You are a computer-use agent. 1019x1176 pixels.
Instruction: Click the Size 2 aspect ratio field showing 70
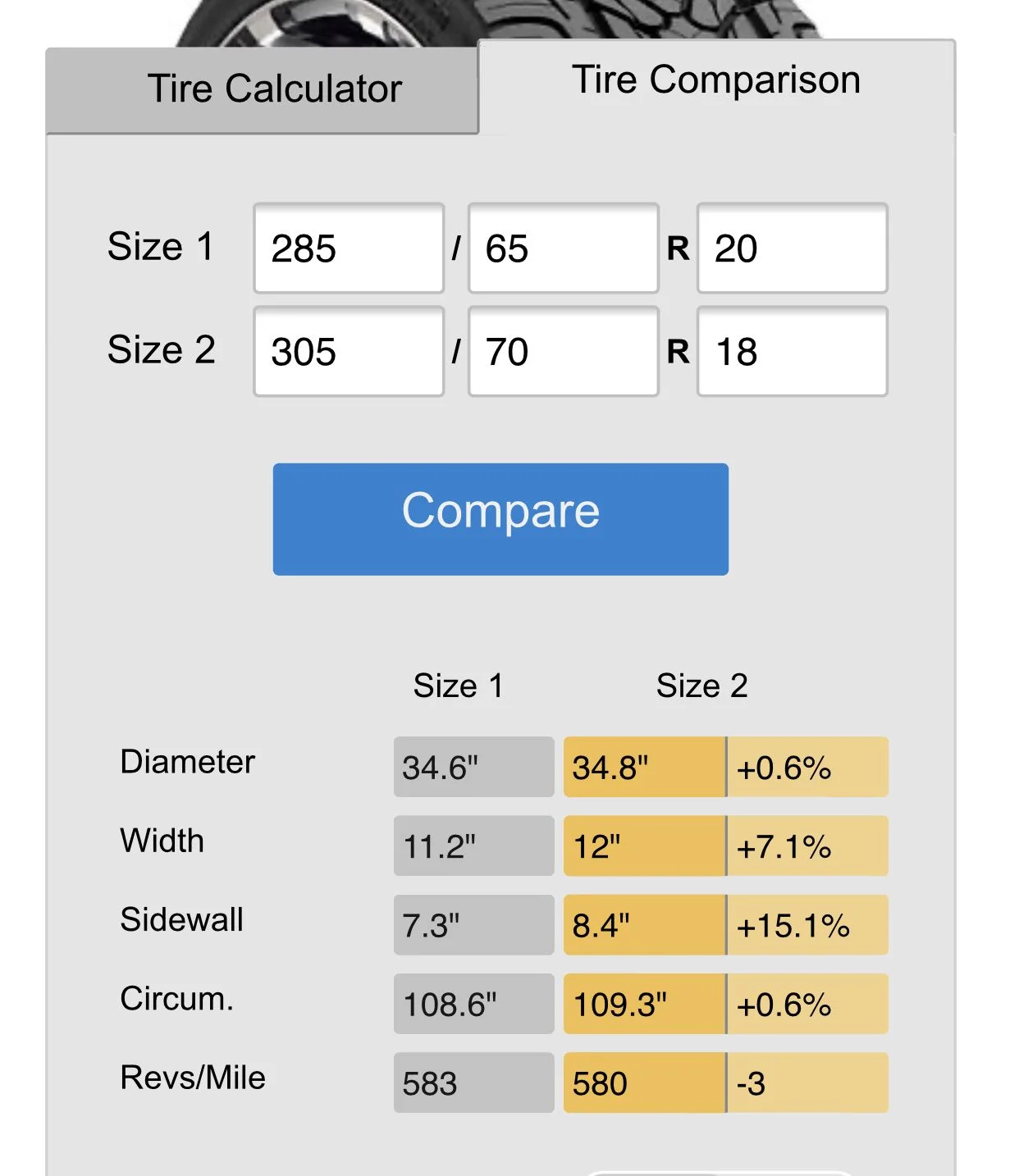click(x=563, y=351)
